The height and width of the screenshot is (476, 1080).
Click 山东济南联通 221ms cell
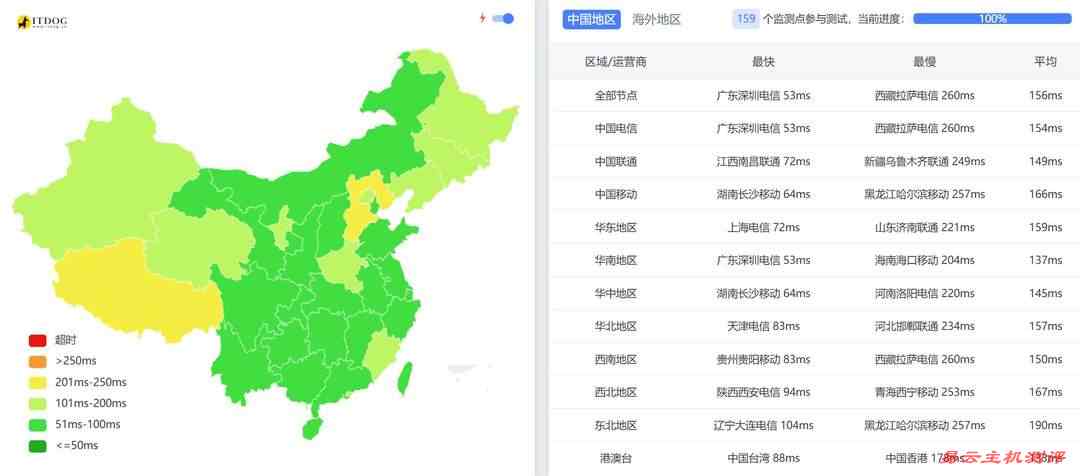coord(924,227)
